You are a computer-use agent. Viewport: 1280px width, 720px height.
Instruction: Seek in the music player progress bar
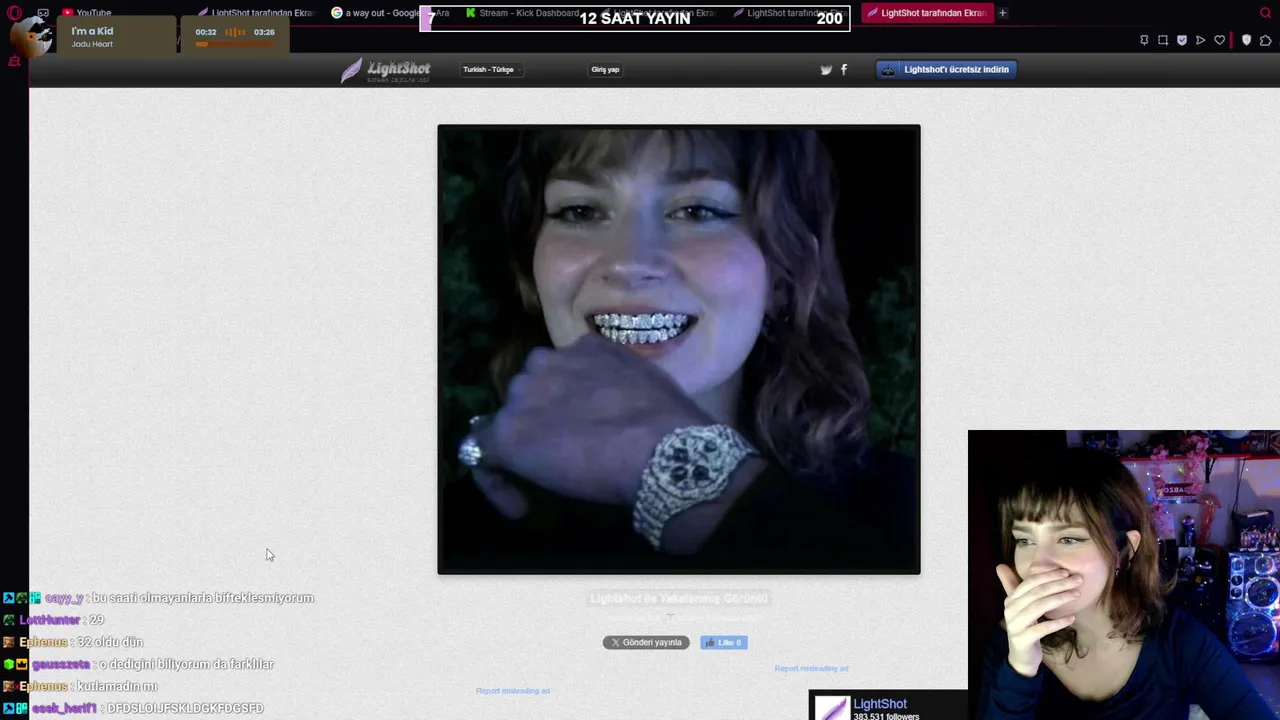(x=233, y=44)
